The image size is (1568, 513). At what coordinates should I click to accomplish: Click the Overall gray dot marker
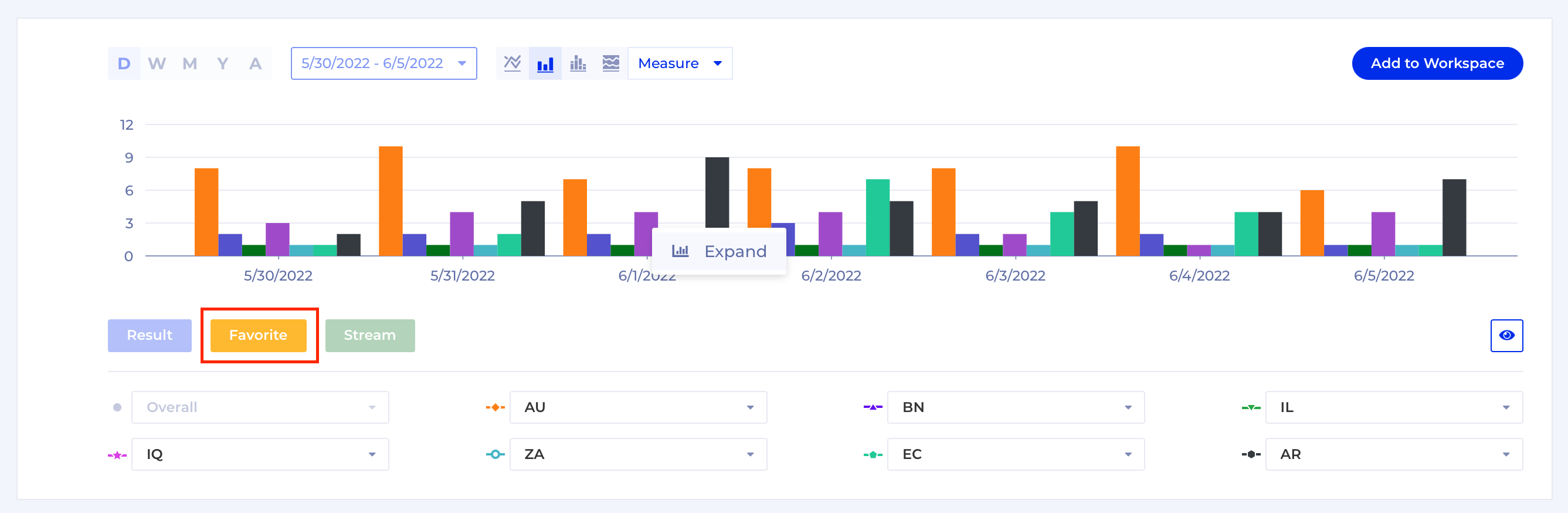pos(117,407)
